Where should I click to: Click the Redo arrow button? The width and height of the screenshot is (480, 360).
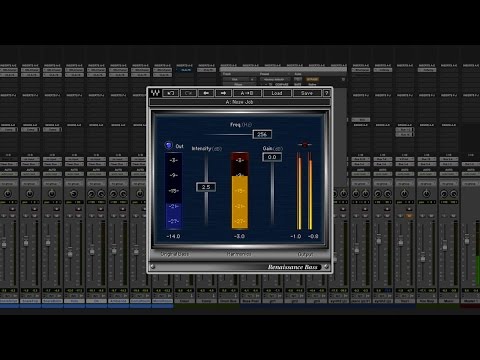pos(188,93)
